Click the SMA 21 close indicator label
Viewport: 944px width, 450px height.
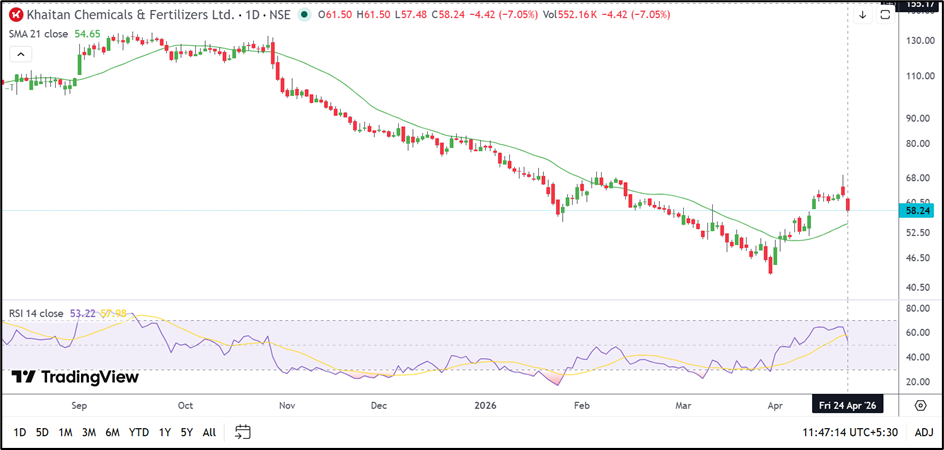(40, 34)
